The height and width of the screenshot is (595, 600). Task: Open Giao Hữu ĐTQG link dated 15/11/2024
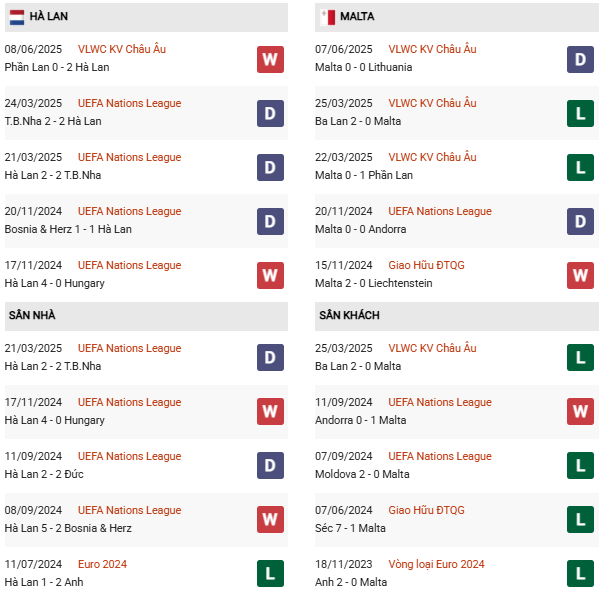pyautogui.click(x=426, y=265)
